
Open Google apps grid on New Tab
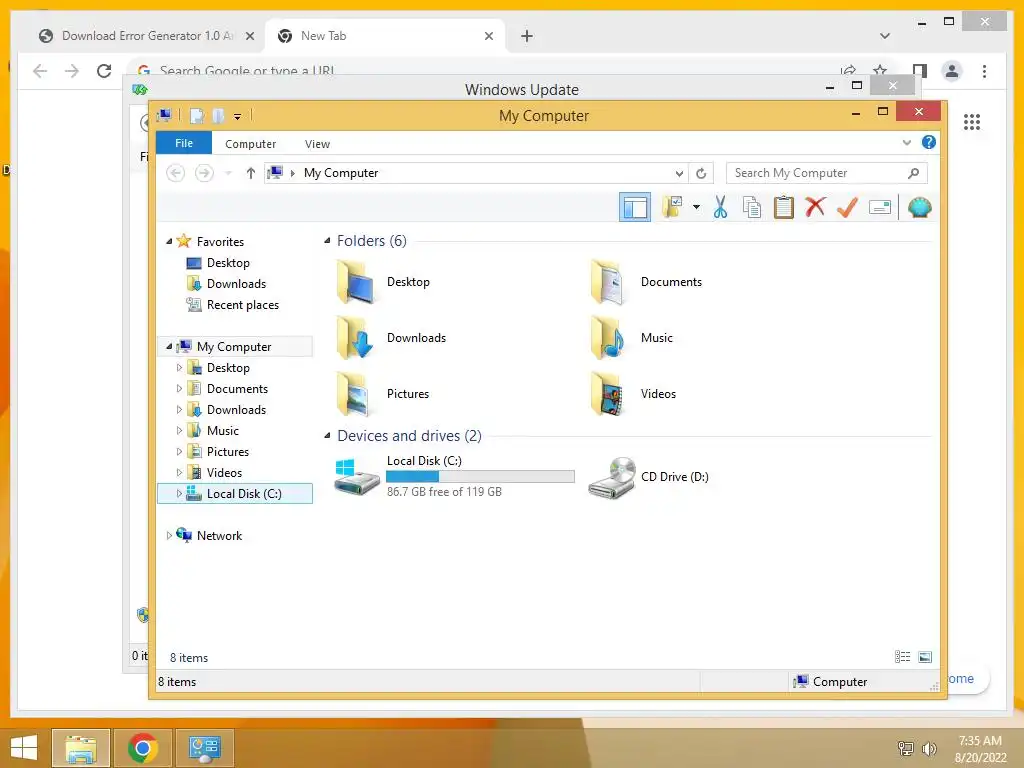click(972, 122)
